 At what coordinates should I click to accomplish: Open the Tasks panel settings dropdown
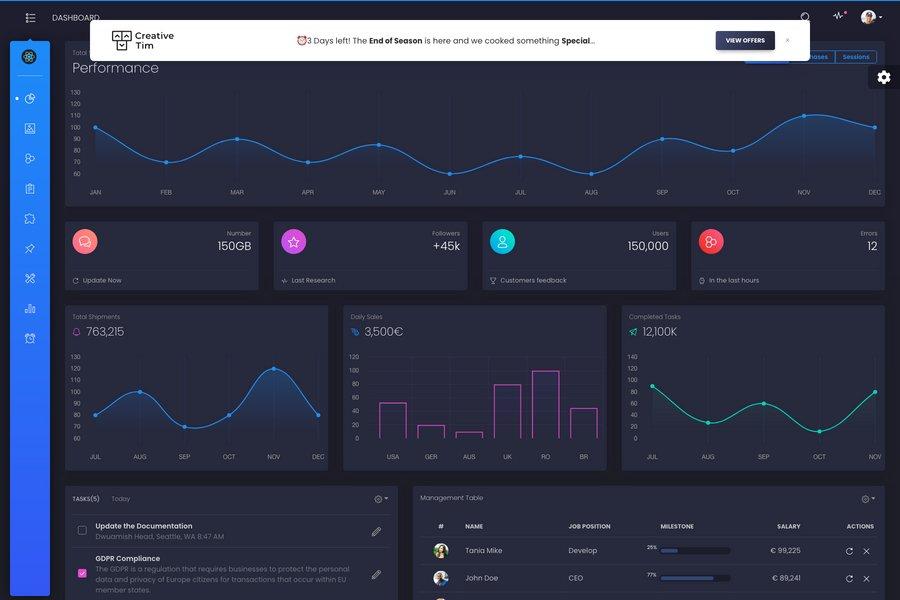tap(377, 498)
